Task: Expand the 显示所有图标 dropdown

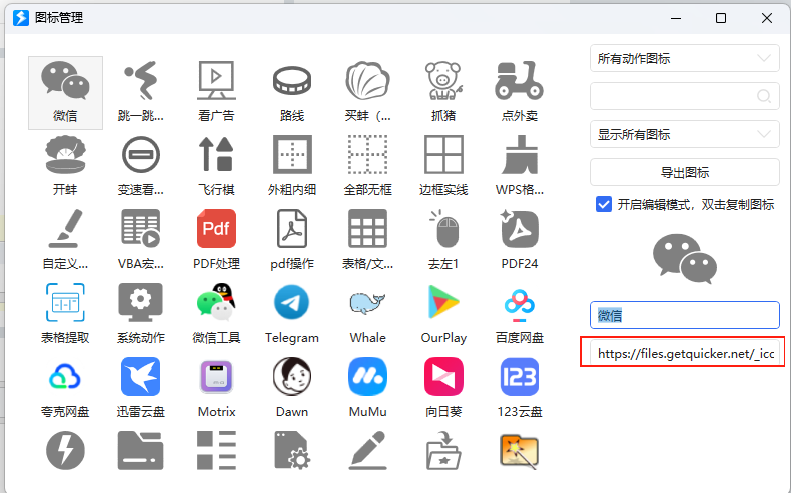Action: [685, 134]
